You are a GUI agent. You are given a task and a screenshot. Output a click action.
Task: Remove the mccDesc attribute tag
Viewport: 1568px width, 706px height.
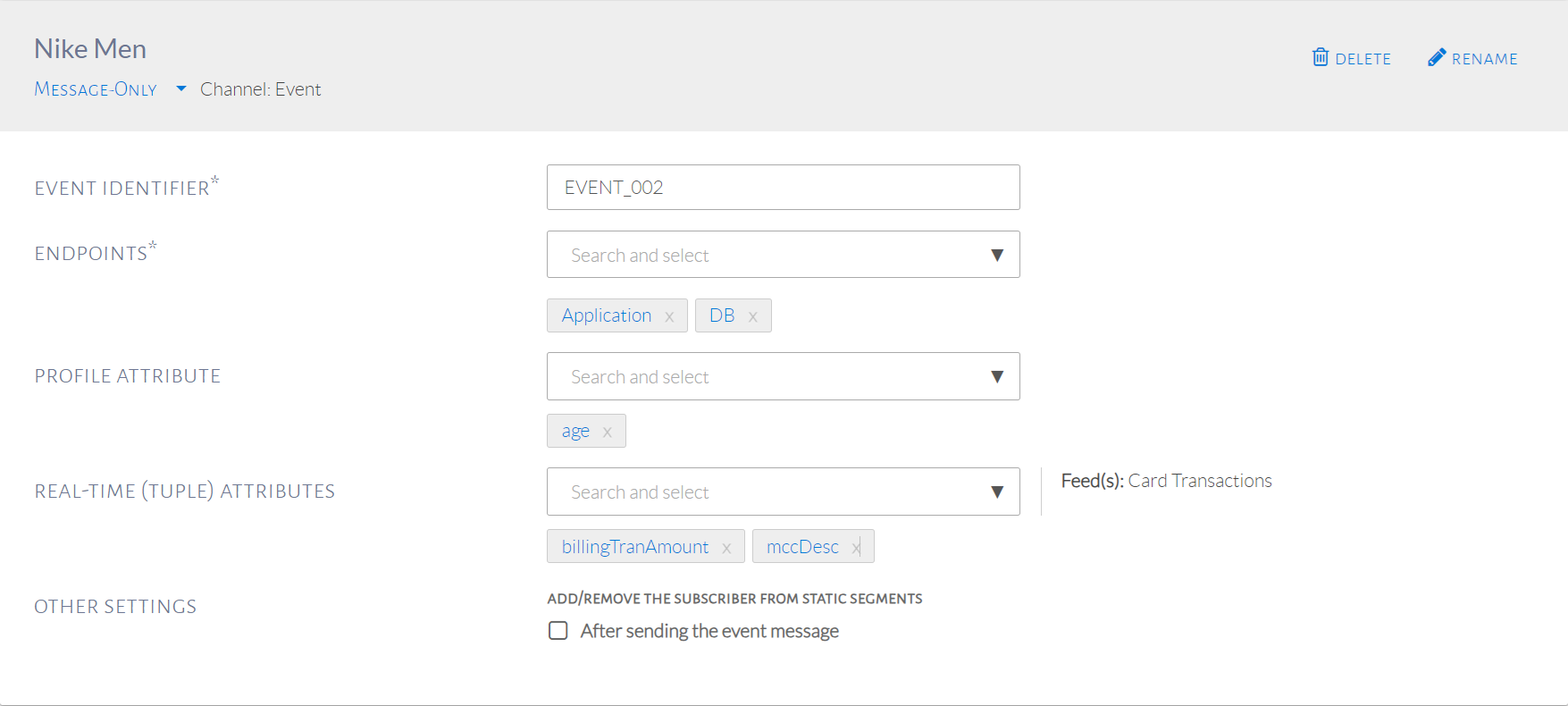point(855,548)
